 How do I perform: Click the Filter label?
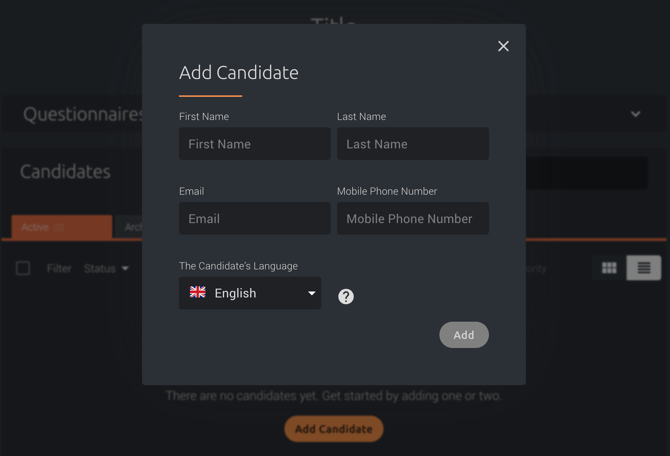tap(59, 268)
